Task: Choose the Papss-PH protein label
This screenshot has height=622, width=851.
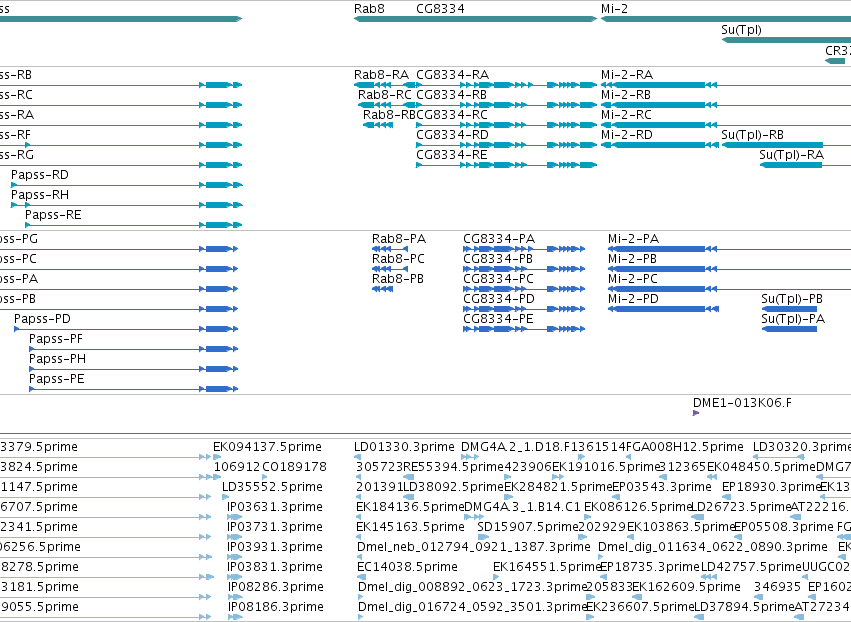Action: click(58, 360)
